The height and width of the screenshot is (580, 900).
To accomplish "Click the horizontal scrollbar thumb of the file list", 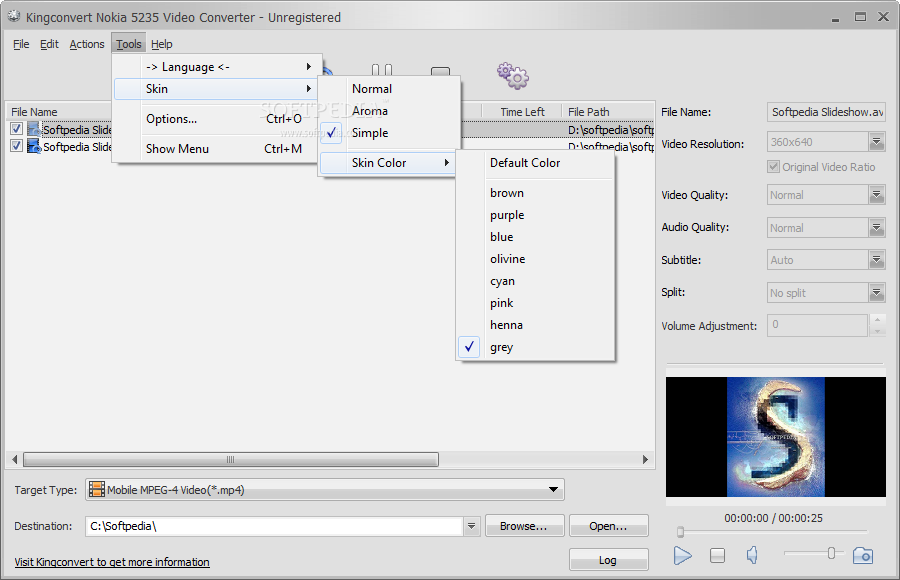I will pos(231,459).
